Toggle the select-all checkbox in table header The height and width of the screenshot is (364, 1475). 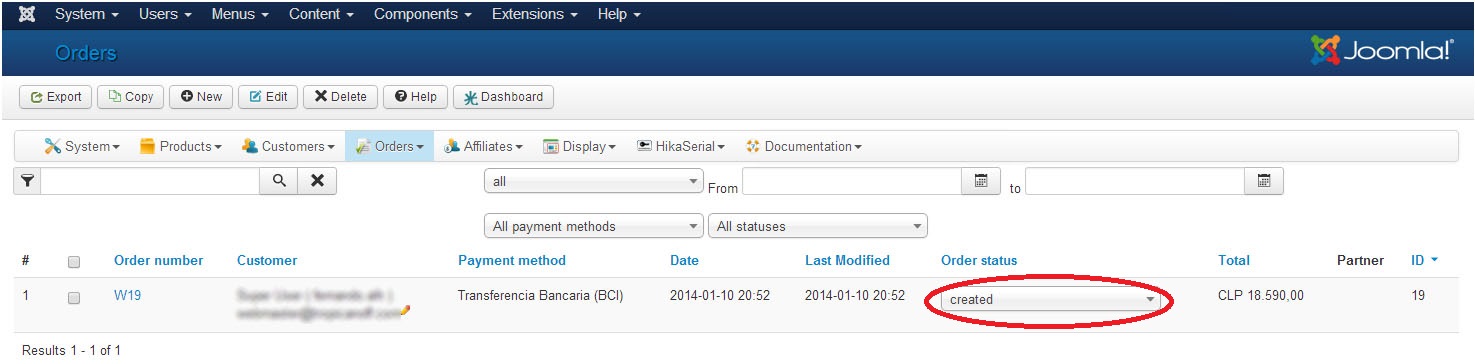[x=73, y=262]
